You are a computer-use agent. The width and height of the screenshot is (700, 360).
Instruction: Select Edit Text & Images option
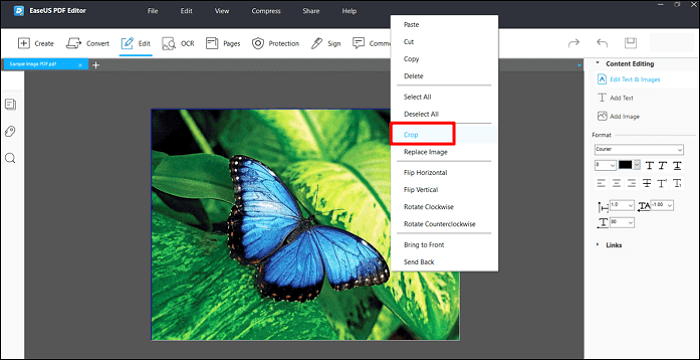tap(629, 79)
